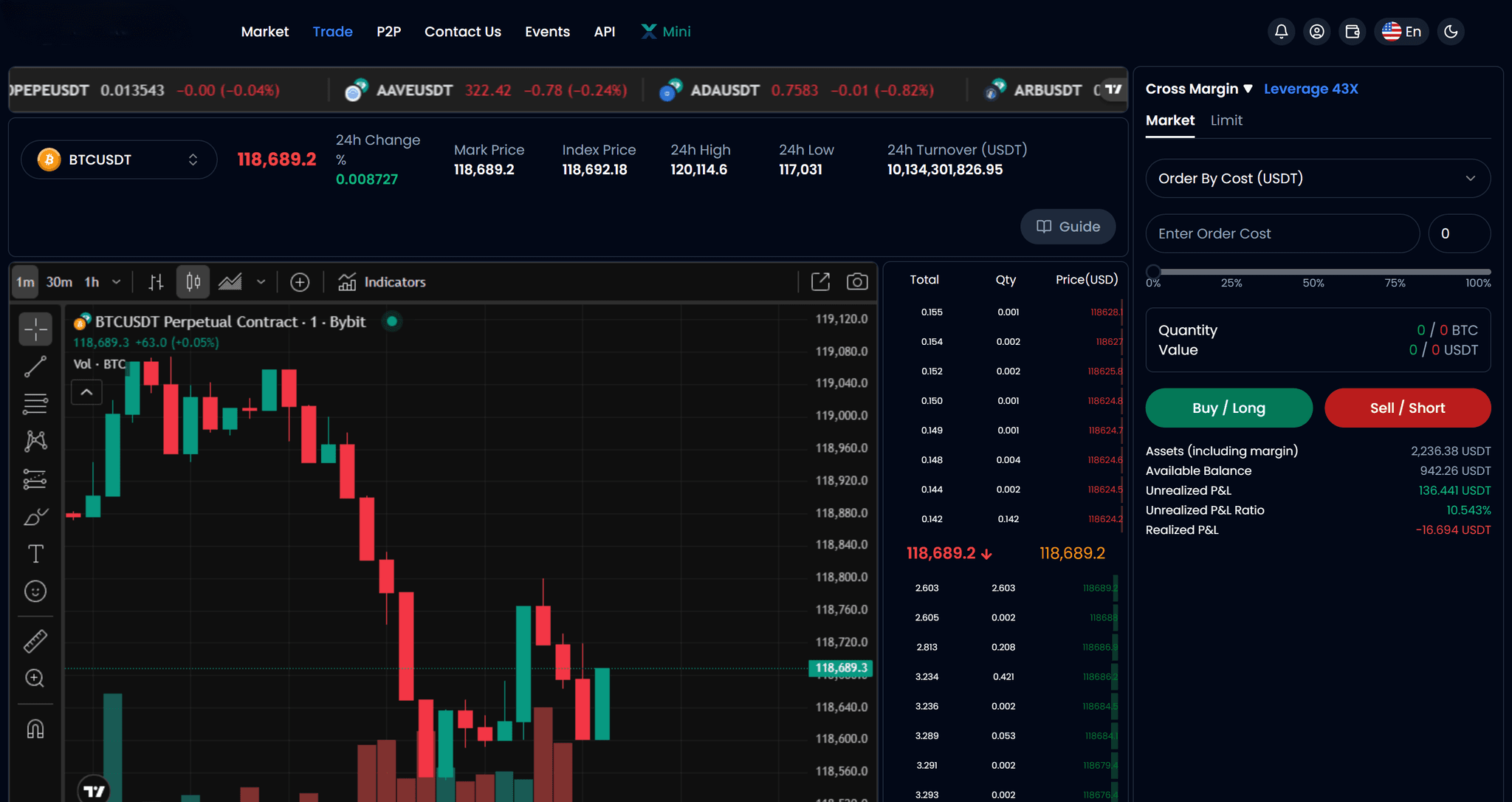The image size is (1512, 802).
Task: Select the bid row with total 2.813
Action: click(x=1006, y=647)
